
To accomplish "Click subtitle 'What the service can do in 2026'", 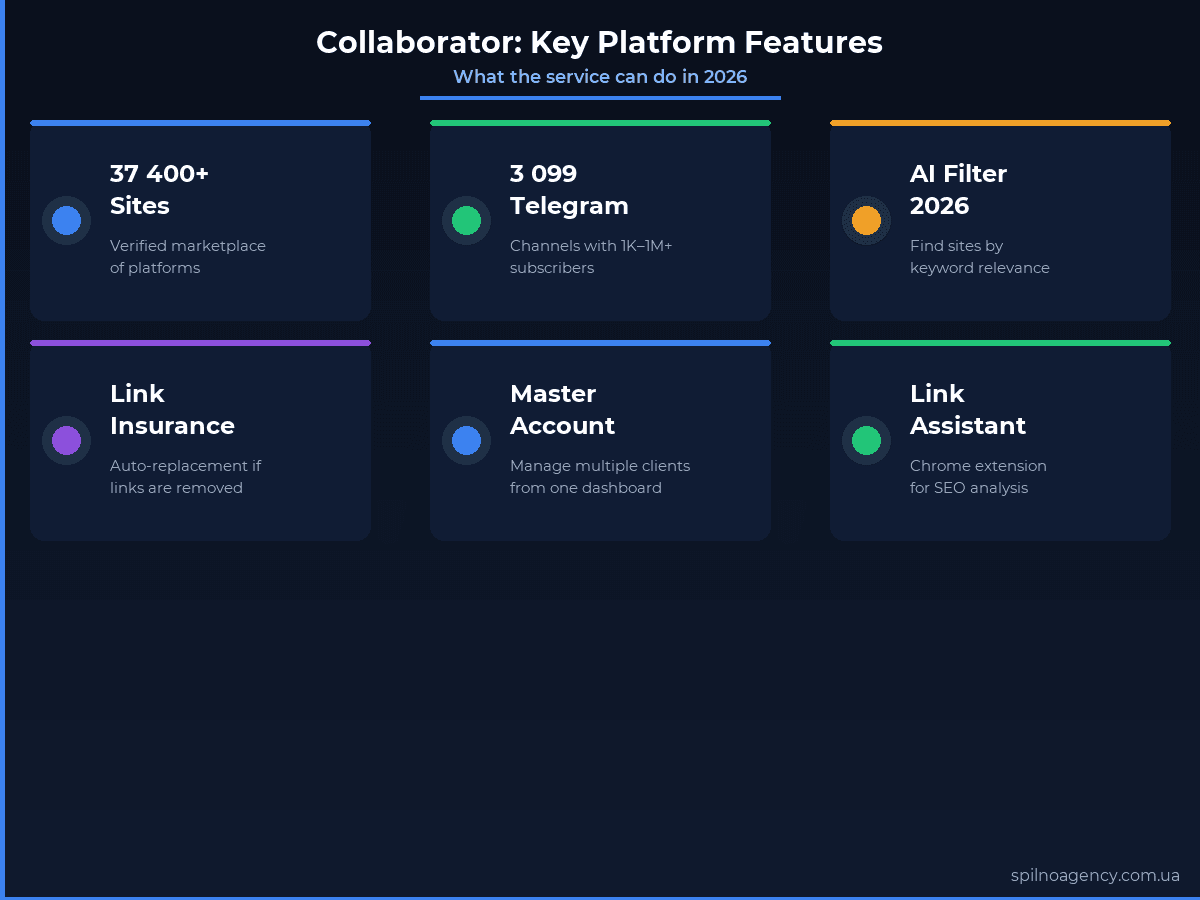I will (x=600, y=77).
